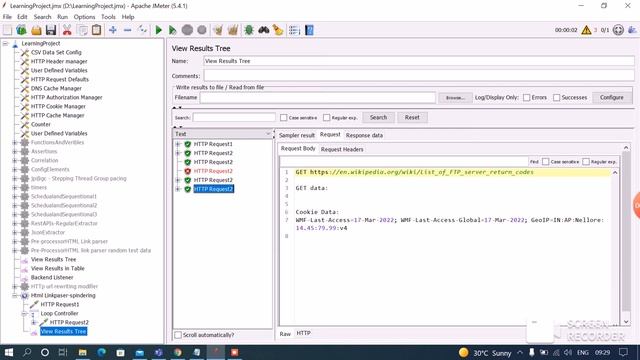640x360 pixels.
Task: Click the Search text field
Action: (234, 118)
